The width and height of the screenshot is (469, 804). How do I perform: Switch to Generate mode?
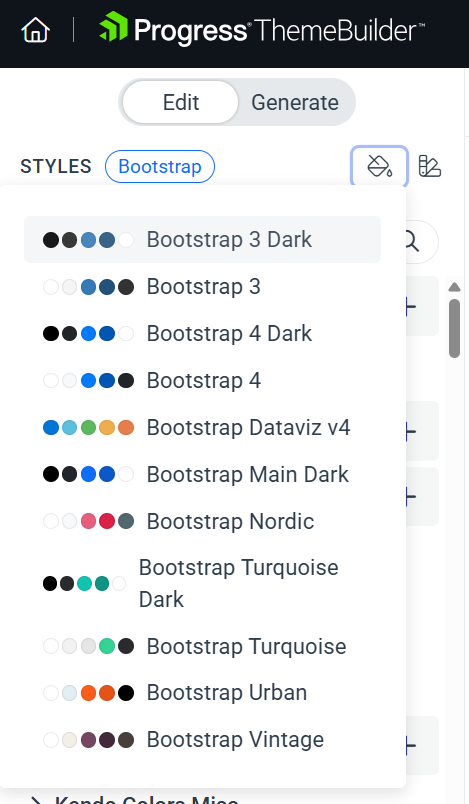point(295,102)
